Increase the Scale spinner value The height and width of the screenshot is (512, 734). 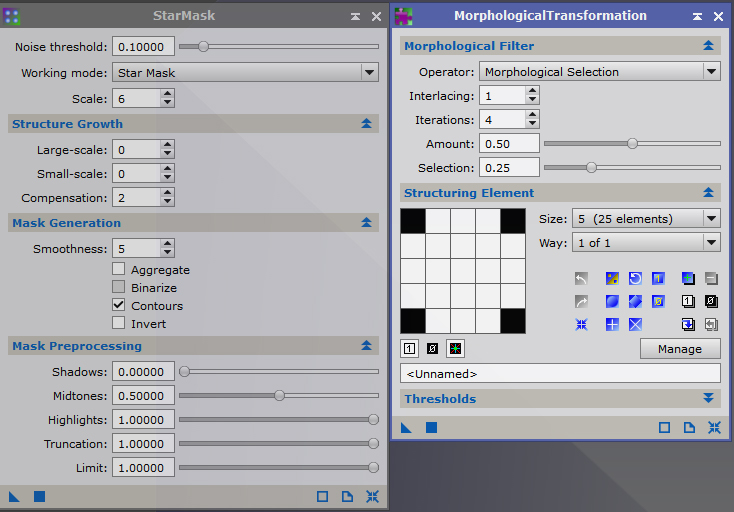(168, 94)
